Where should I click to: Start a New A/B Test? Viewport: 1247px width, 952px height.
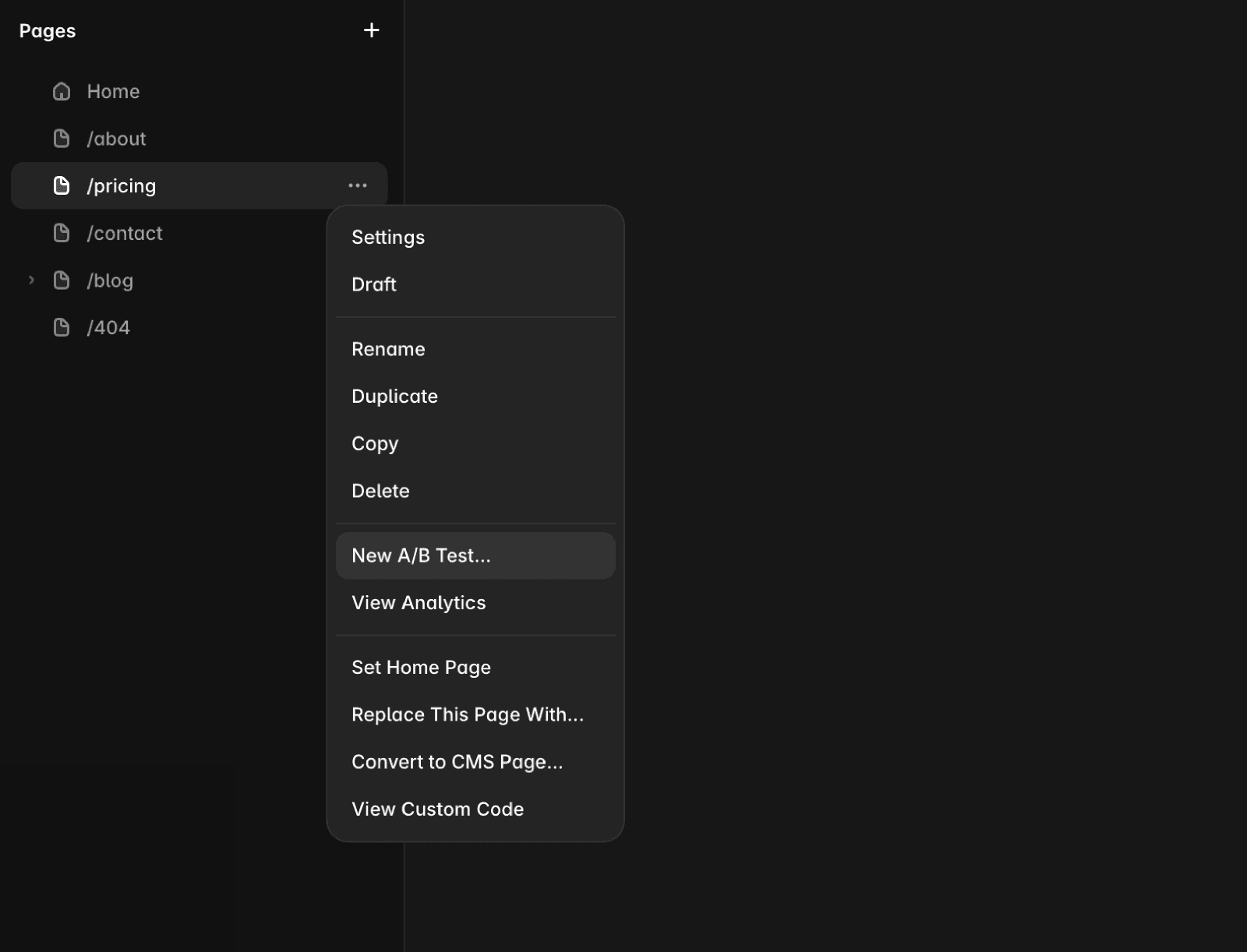tap(475, 555)
